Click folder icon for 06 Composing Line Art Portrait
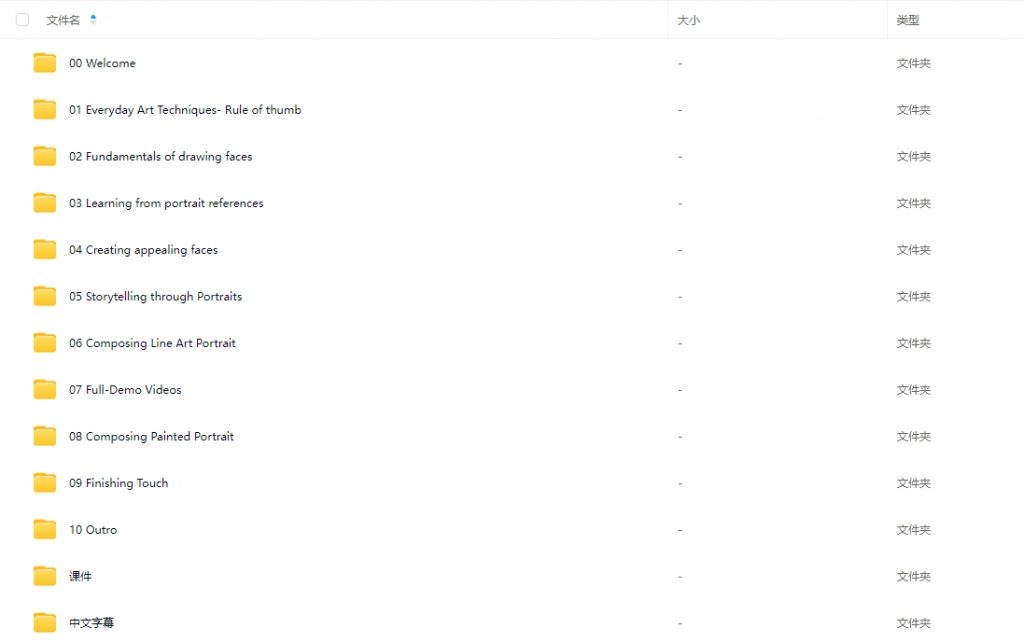 (x=44, y=343)
